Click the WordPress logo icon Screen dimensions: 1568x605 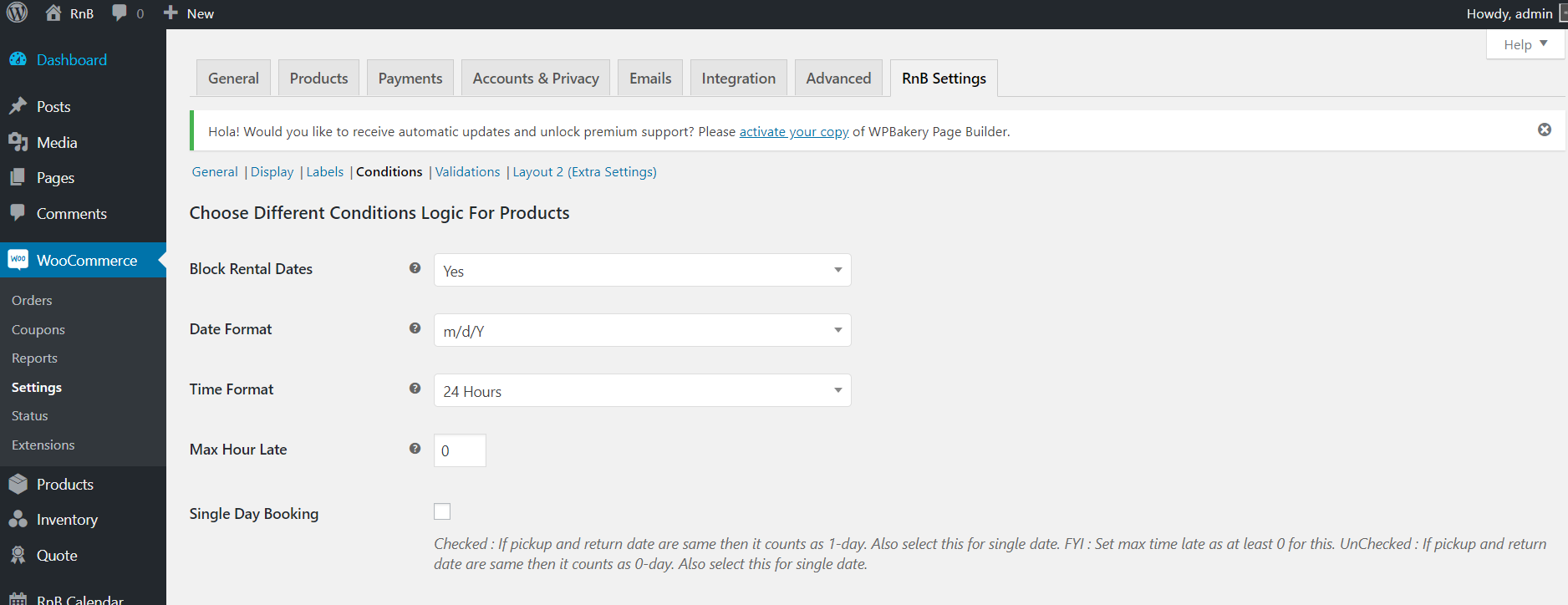[17, 13]
